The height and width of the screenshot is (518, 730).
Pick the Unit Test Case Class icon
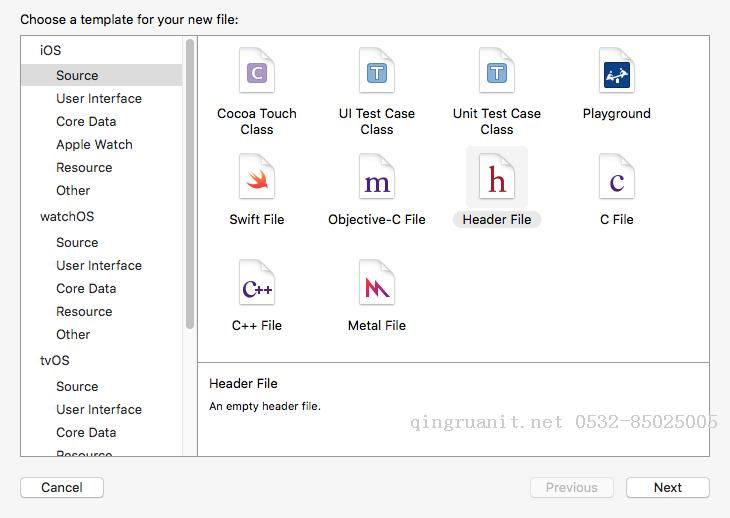click(x=497, y=71)
